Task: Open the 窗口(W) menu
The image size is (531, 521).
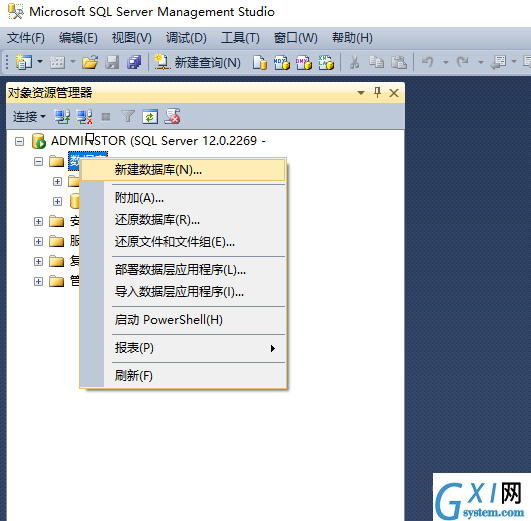Action: pyautogui.click(x=296, y=38)
